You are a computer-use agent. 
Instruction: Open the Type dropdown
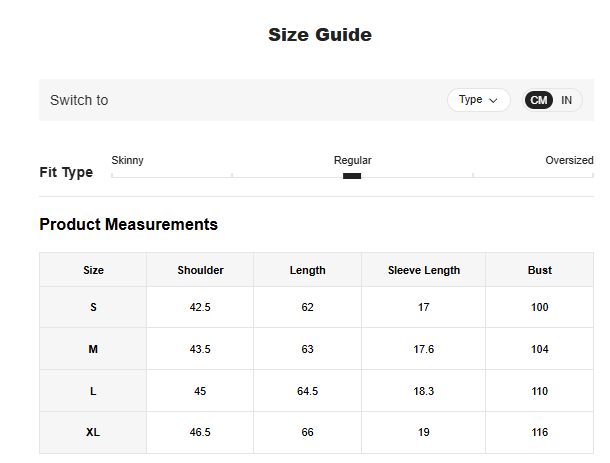click(x=477, y=100)
